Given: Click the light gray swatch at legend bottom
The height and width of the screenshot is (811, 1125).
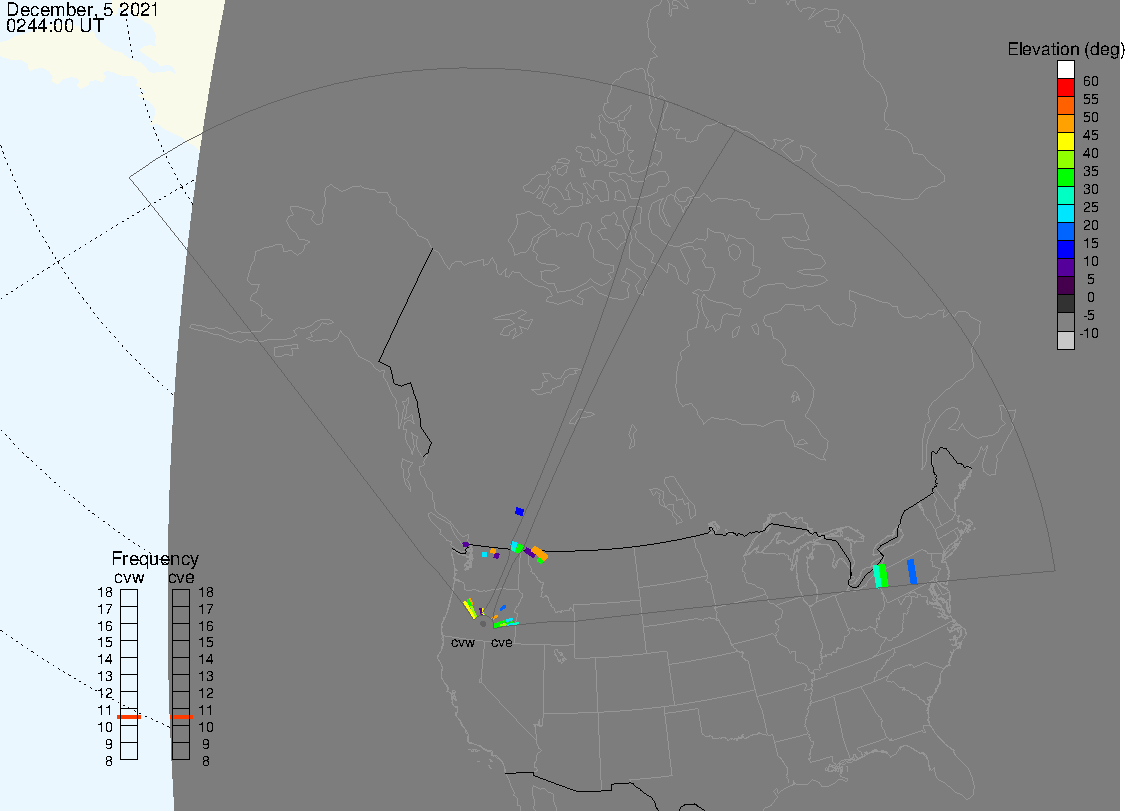Looking at the screenshot, I should [1065, 339].
